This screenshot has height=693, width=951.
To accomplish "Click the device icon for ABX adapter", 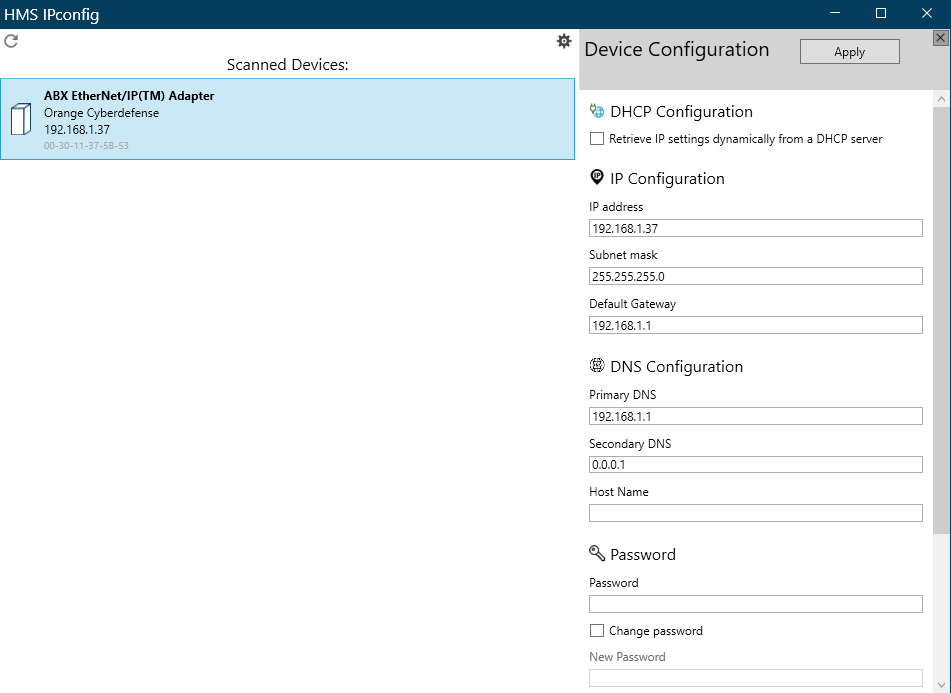I will tap(21, 119).
